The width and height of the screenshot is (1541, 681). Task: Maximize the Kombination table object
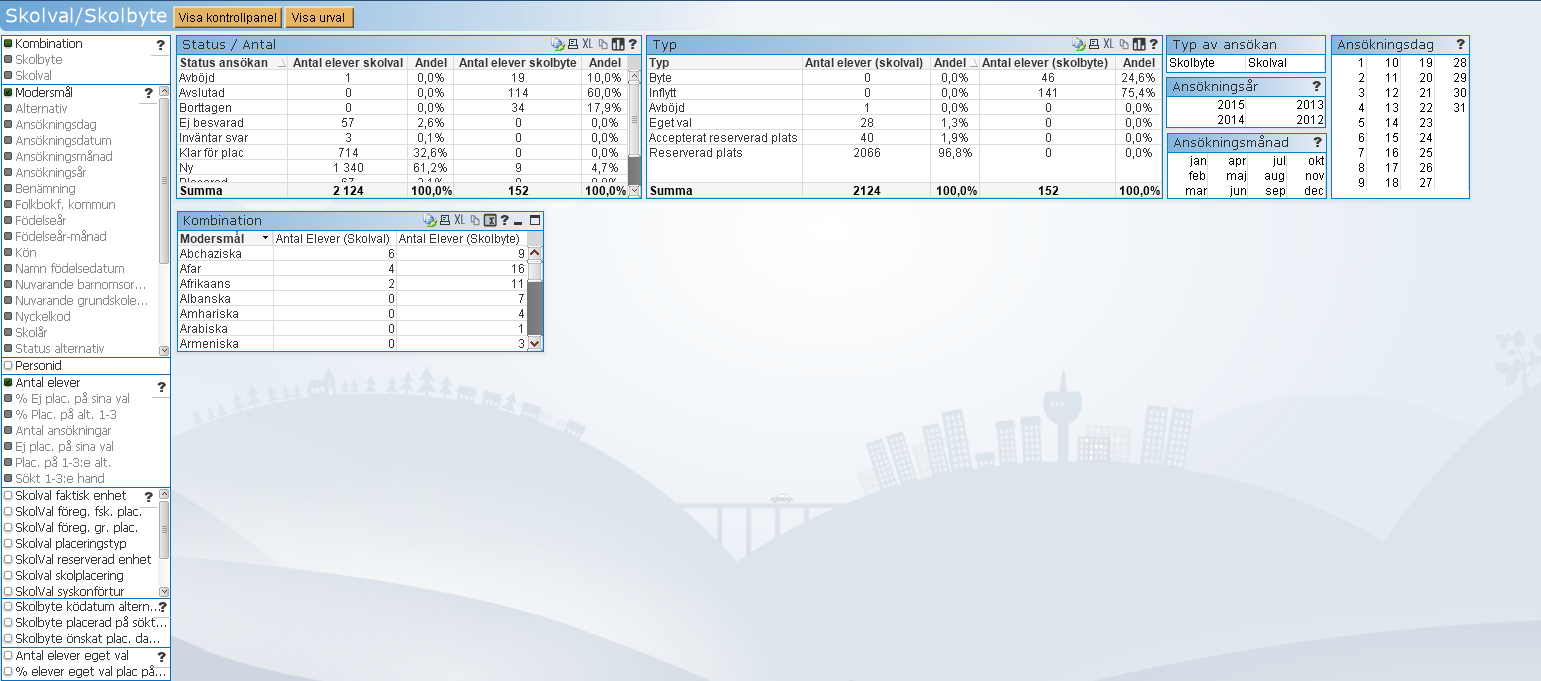point(534,220)
